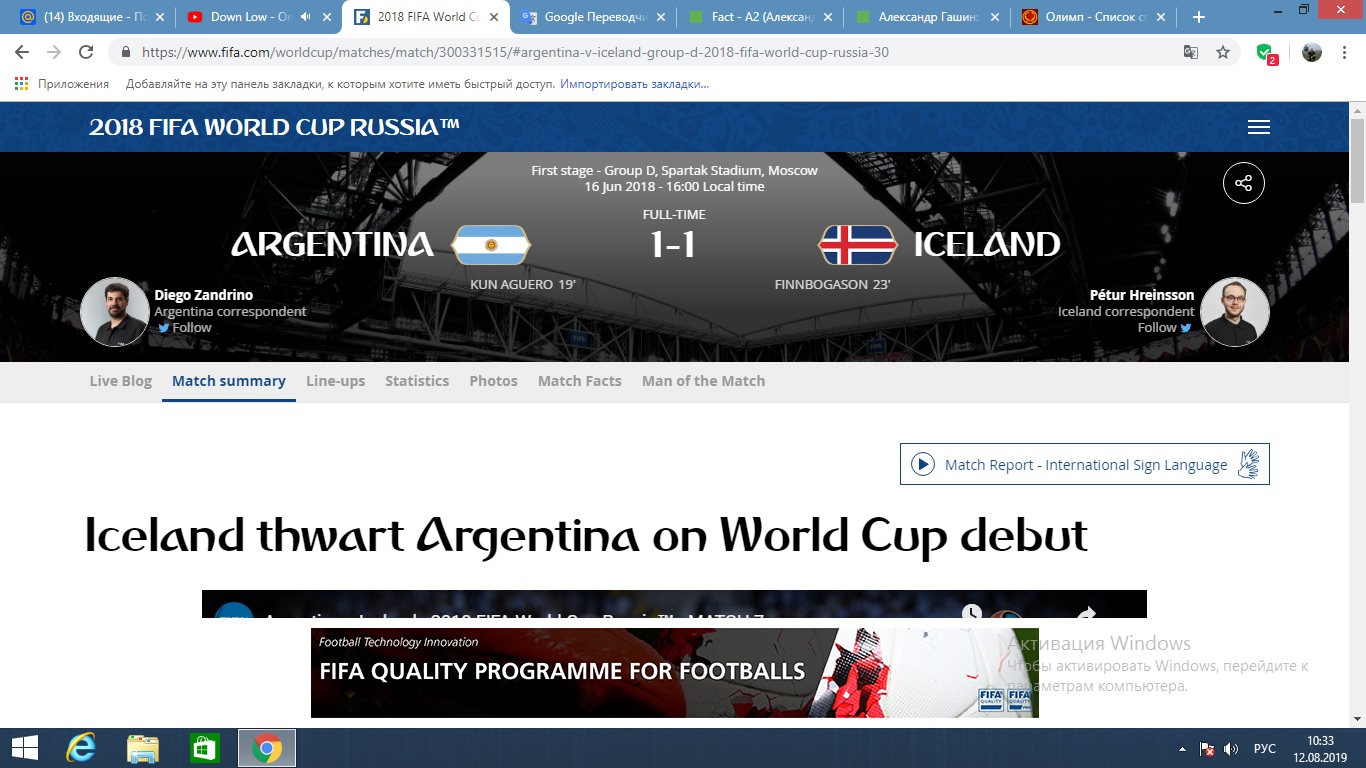Open File Explorer from taskbar

(x=142, y=748)
